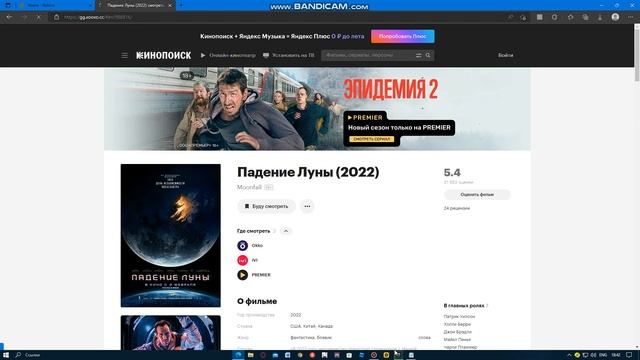Screen dimensions: 640x360
Task: Open actor Майкл Пенья page
Action: pyautogui.click(x=457, y=339)
